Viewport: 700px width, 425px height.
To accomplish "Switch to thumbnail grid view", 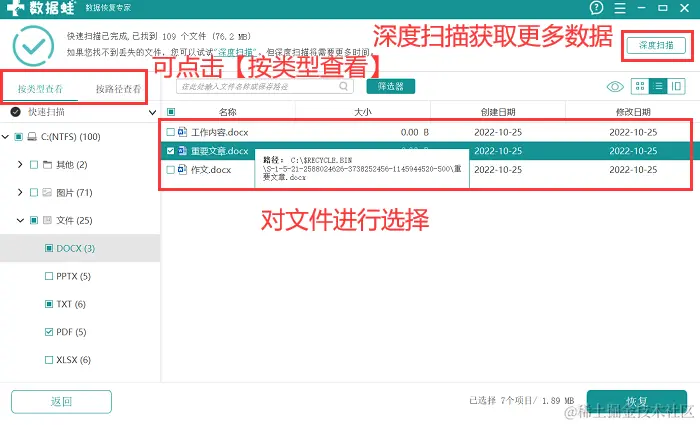I will [640, 86].
